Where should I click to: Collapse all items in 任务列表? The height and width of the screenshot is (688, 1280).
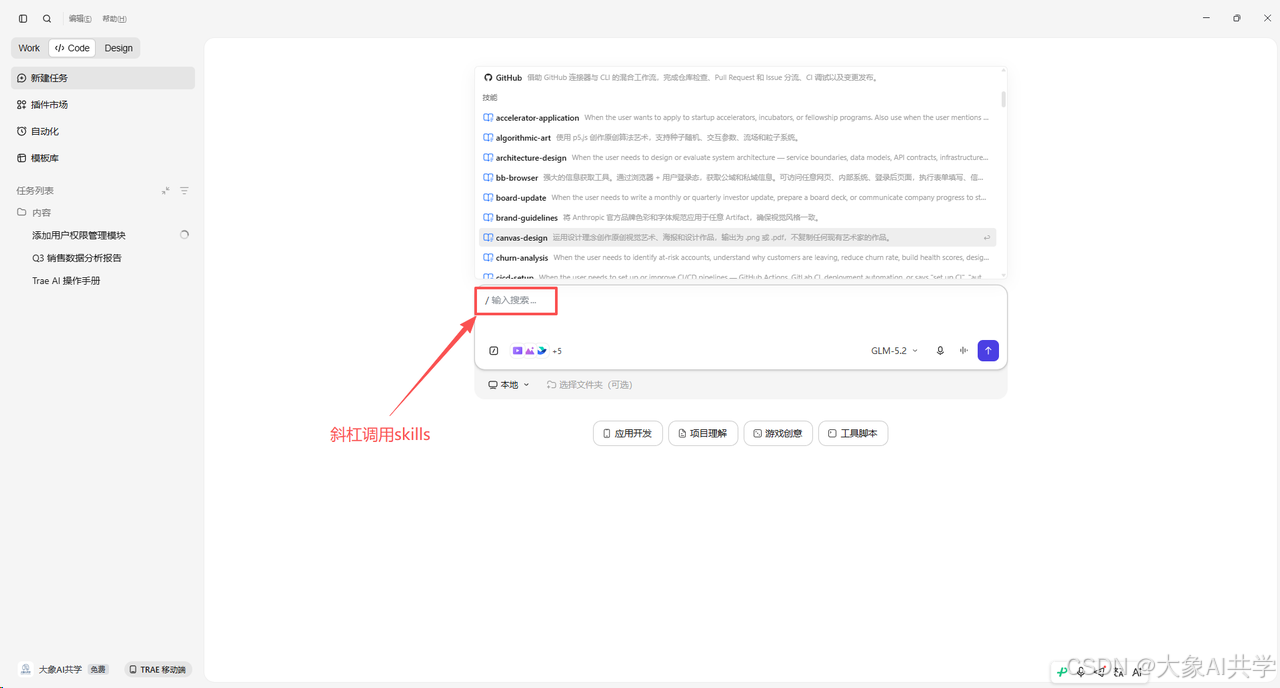166,191
